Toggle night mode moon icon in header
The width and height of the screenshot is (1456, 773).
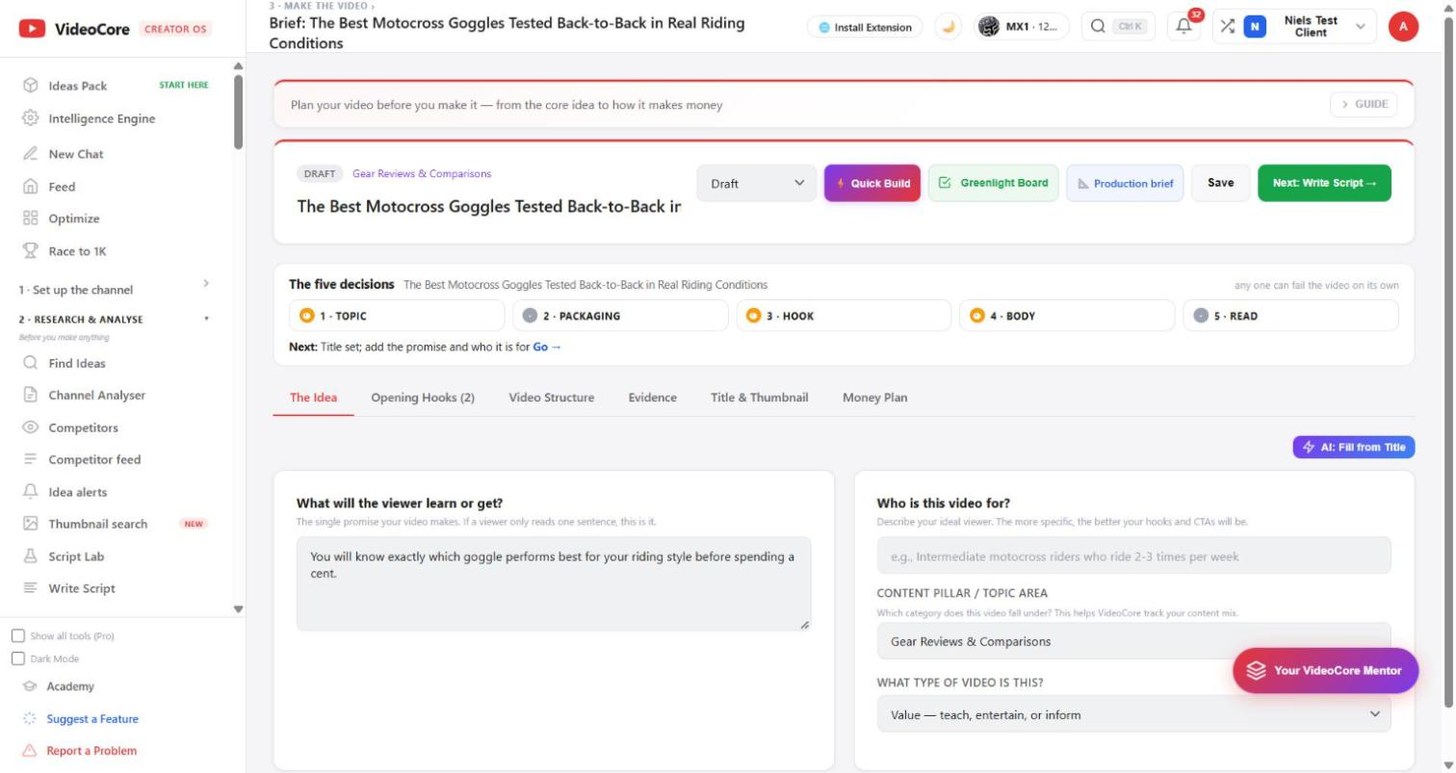pyautogui.click(x=948, y=27)
